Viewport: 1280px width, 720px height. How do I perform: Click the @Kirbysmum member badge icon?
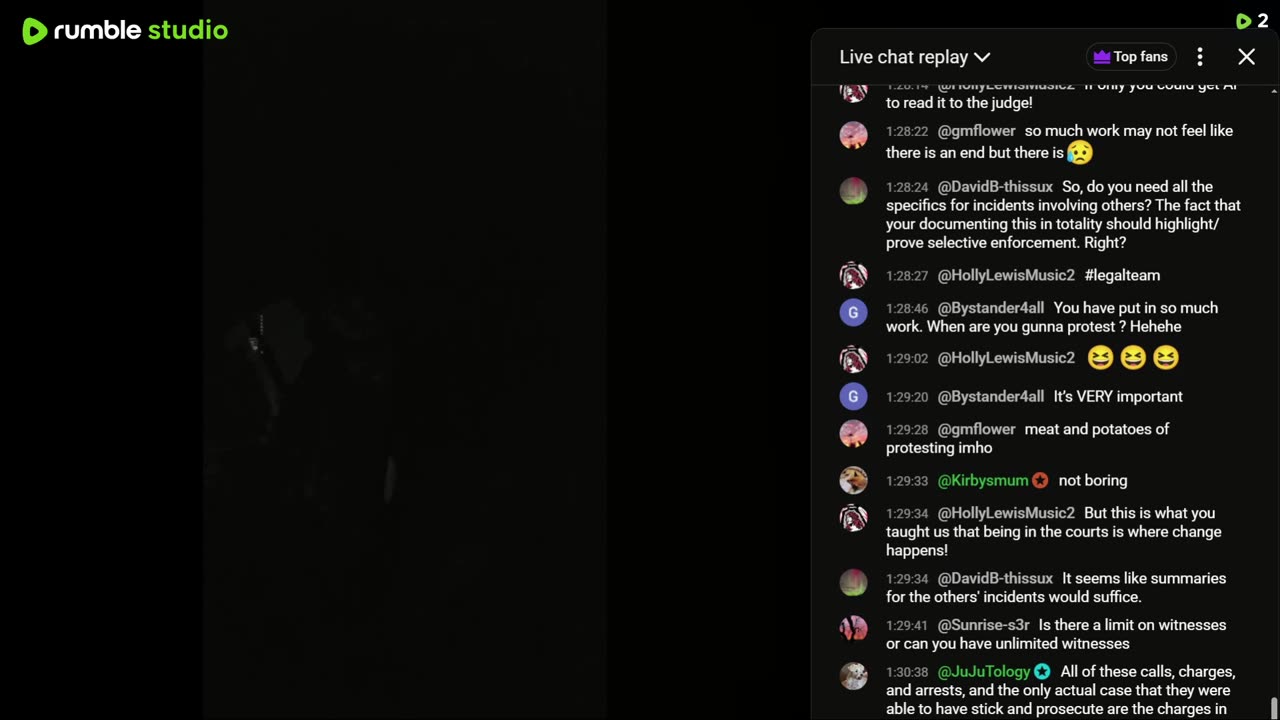click(x=1040, y=481)
